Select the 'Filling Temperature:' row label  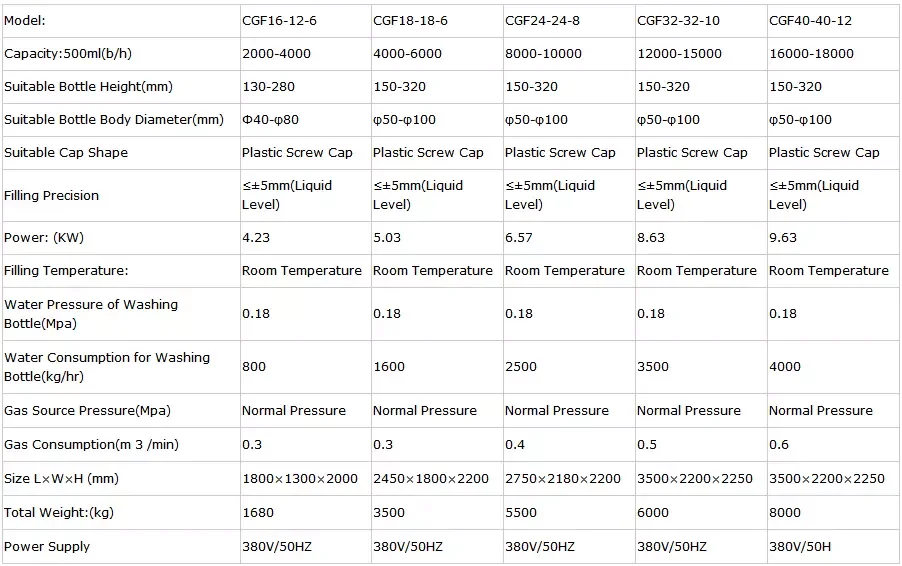[x=66, y=270]
